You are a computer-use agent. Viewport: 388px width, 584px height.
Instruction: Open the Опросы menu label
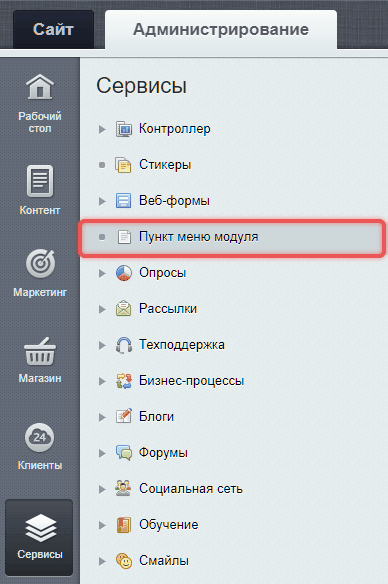pyautogui.click(x=162, y=273)
